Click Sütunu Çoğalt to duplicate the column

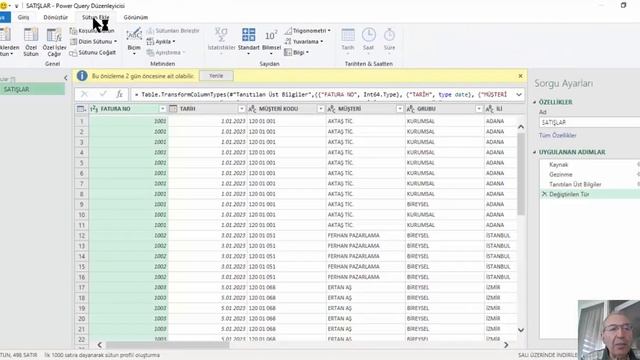[x=93, y=53]
